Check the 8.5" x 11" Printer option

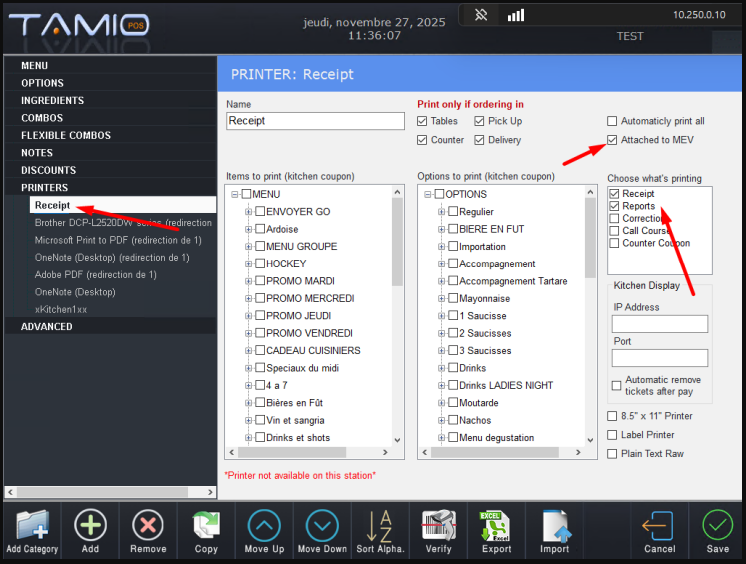point(612,416)
